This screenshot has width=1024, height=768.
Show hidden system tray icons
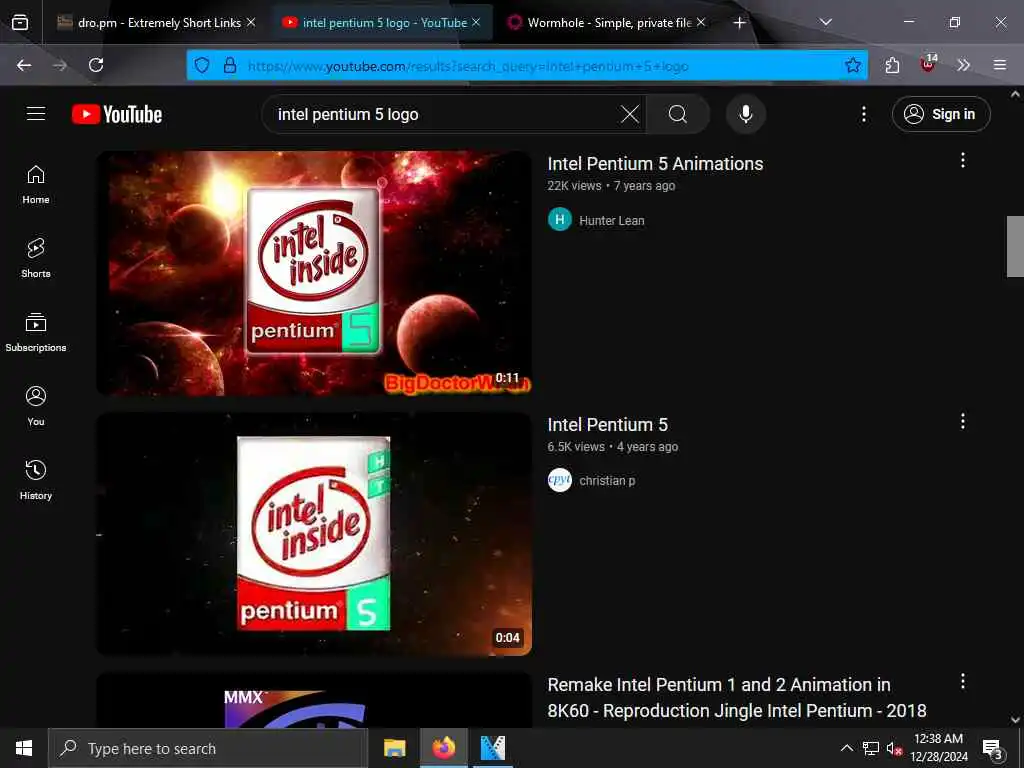846,748
